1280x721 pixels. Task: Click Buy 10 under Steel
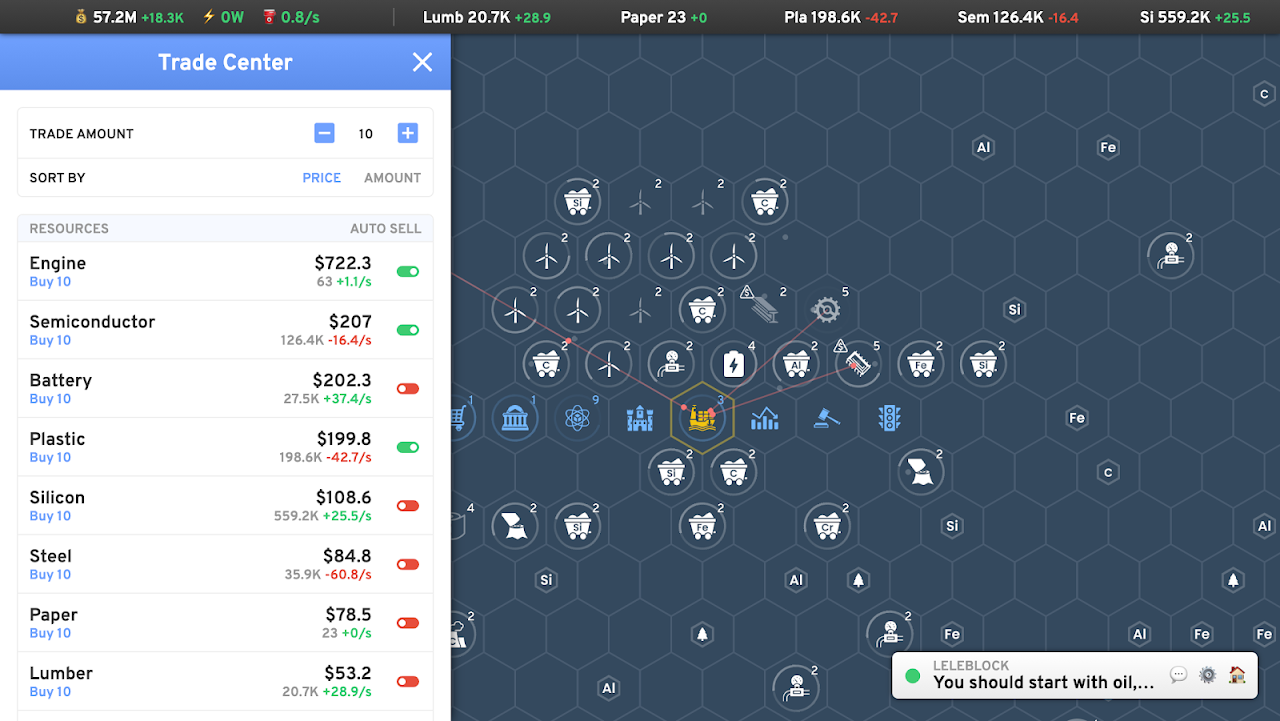click(x=50, y=575)
